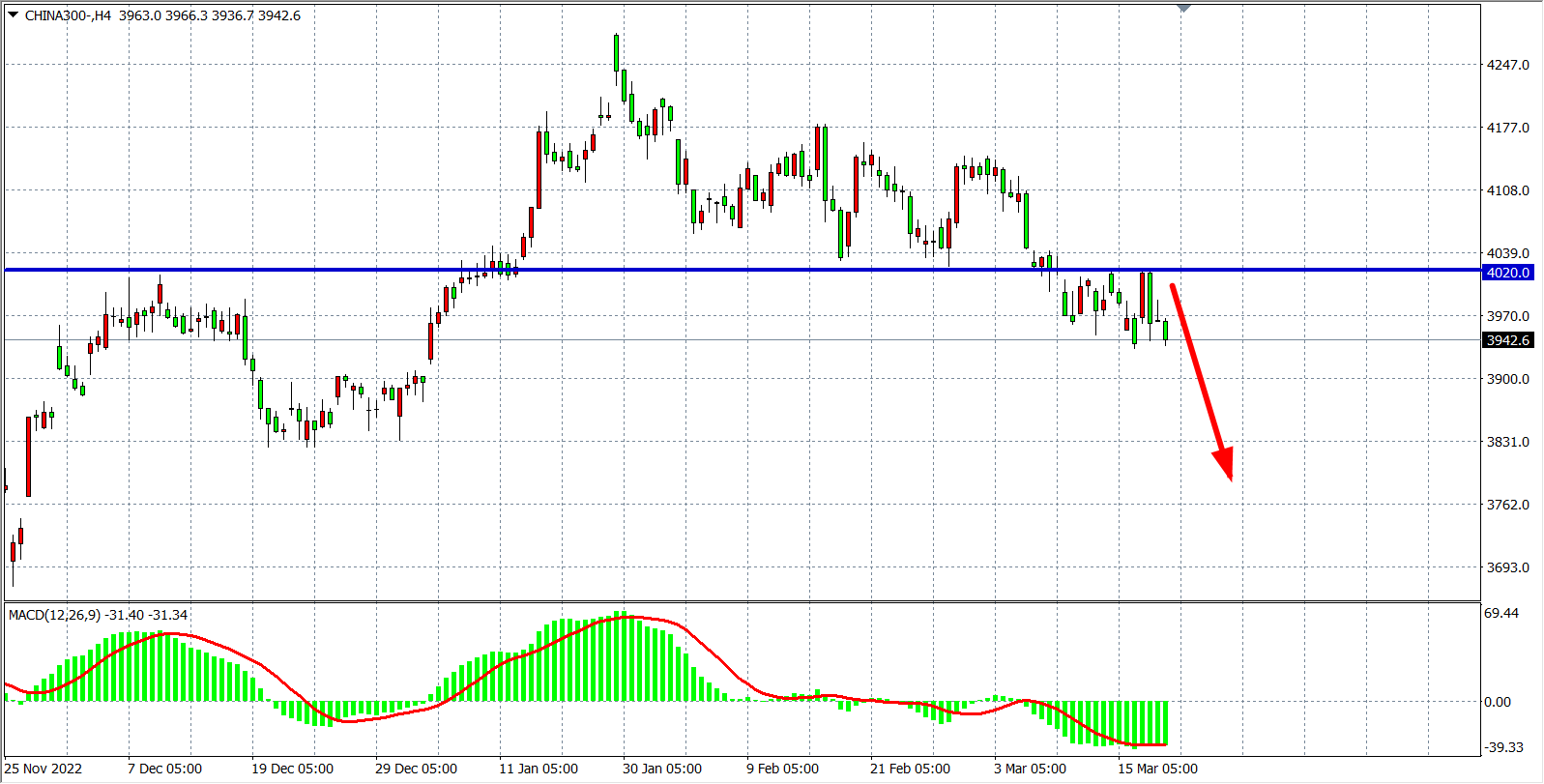Screen dimensions: 1544x784
Task: Click the latest green candlestick on the chart
Action: 1165,331
